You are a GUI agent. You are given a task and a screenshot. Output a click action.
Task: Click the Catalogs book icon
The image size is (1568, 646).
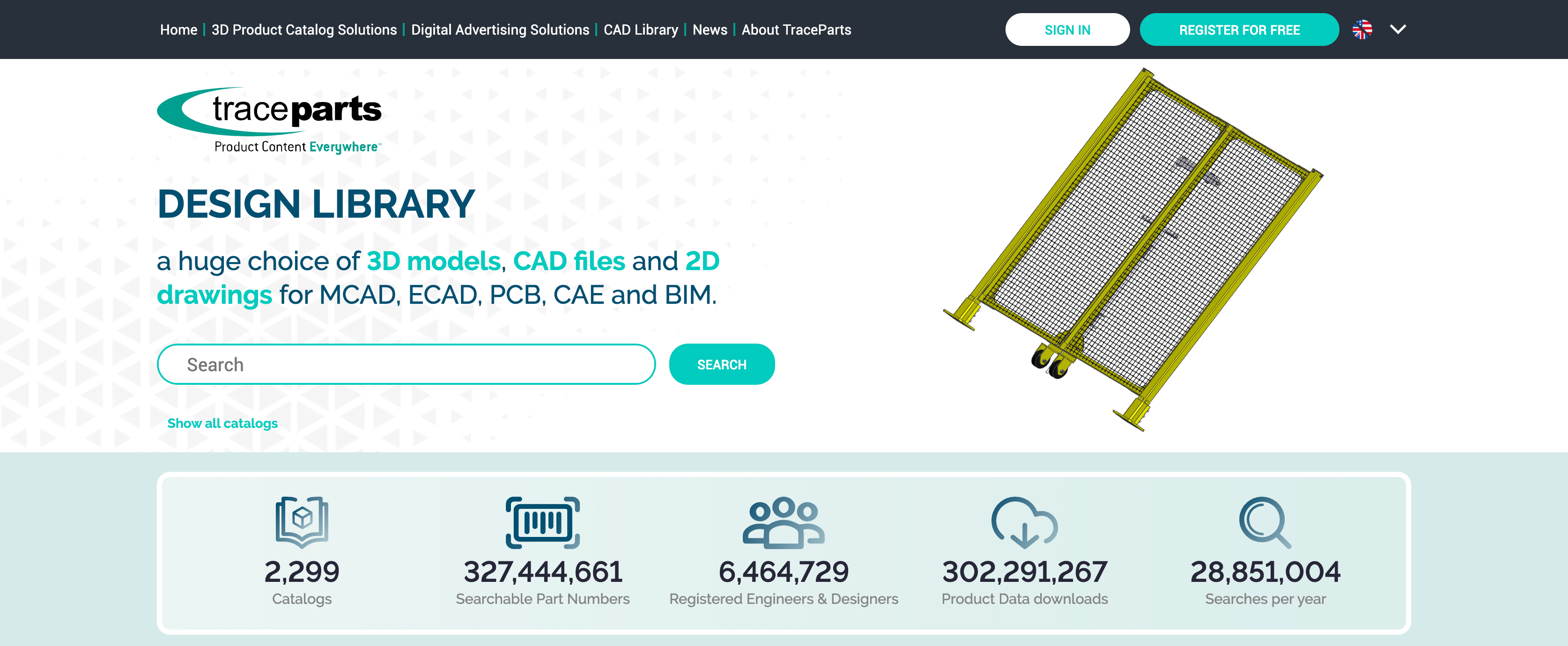tap(302, 522)
